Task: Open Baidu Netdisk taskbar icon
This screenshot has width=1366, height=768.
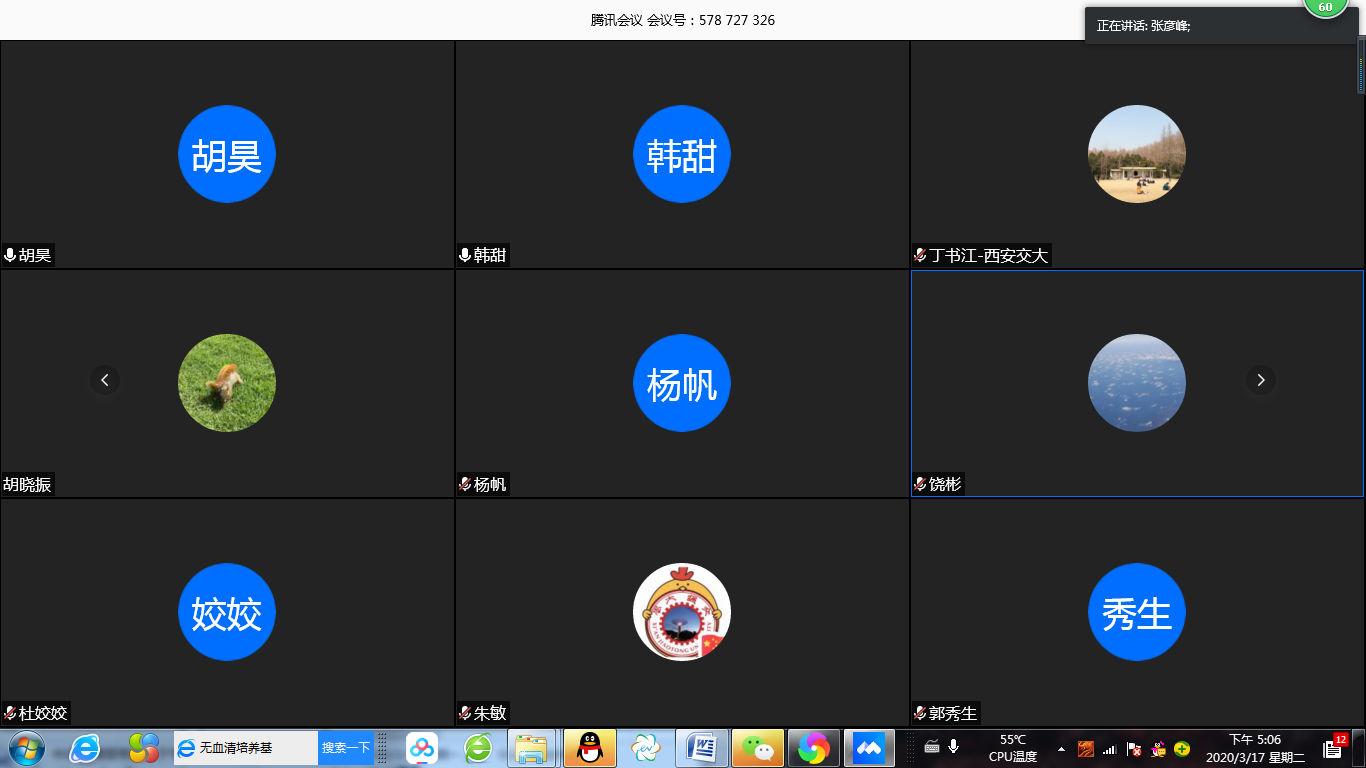Action: click(x=422, y=748)
